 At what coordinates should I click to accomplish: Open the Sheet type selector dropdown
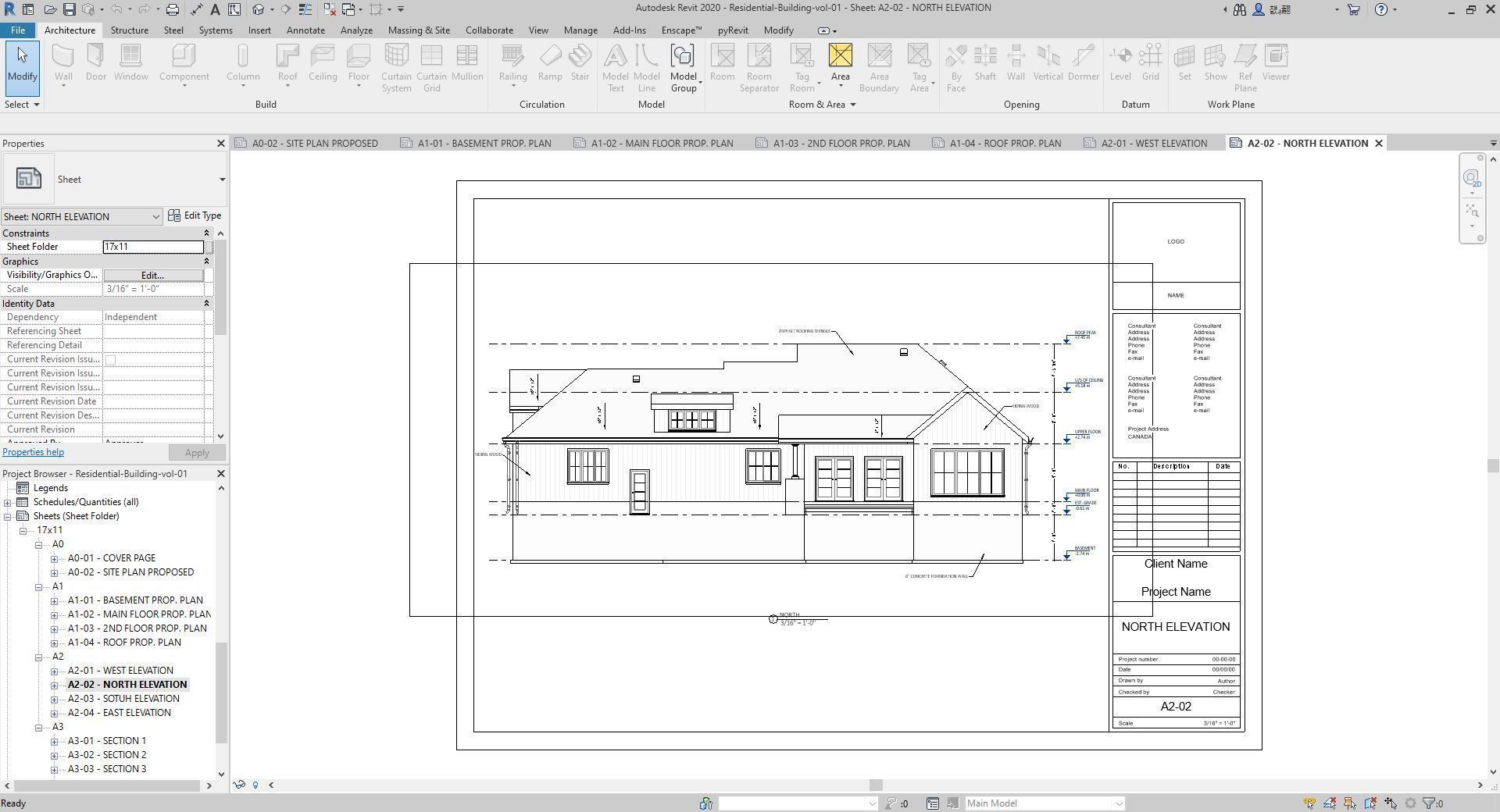(x=222, y=180)
